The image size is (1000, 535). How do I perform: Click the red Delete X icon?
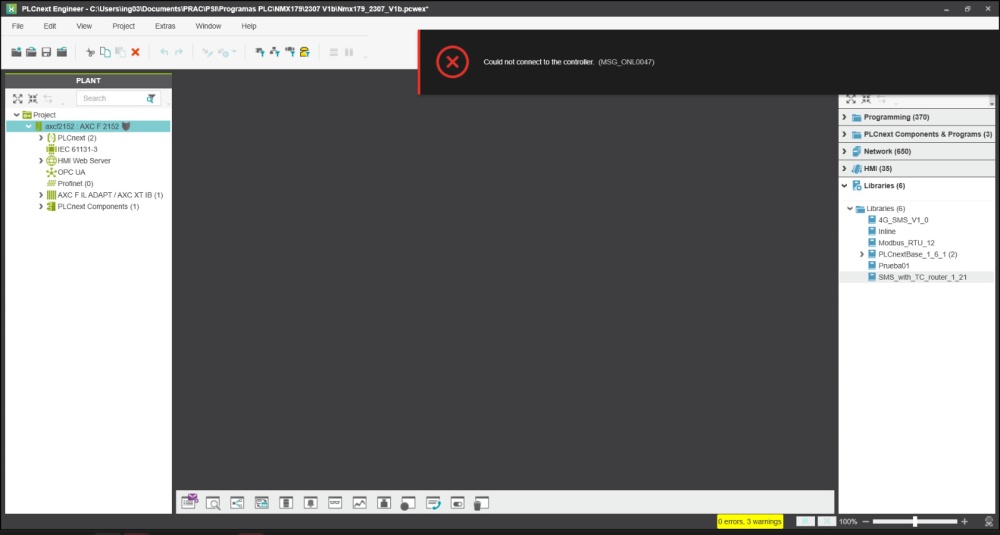tap(135, 52)
